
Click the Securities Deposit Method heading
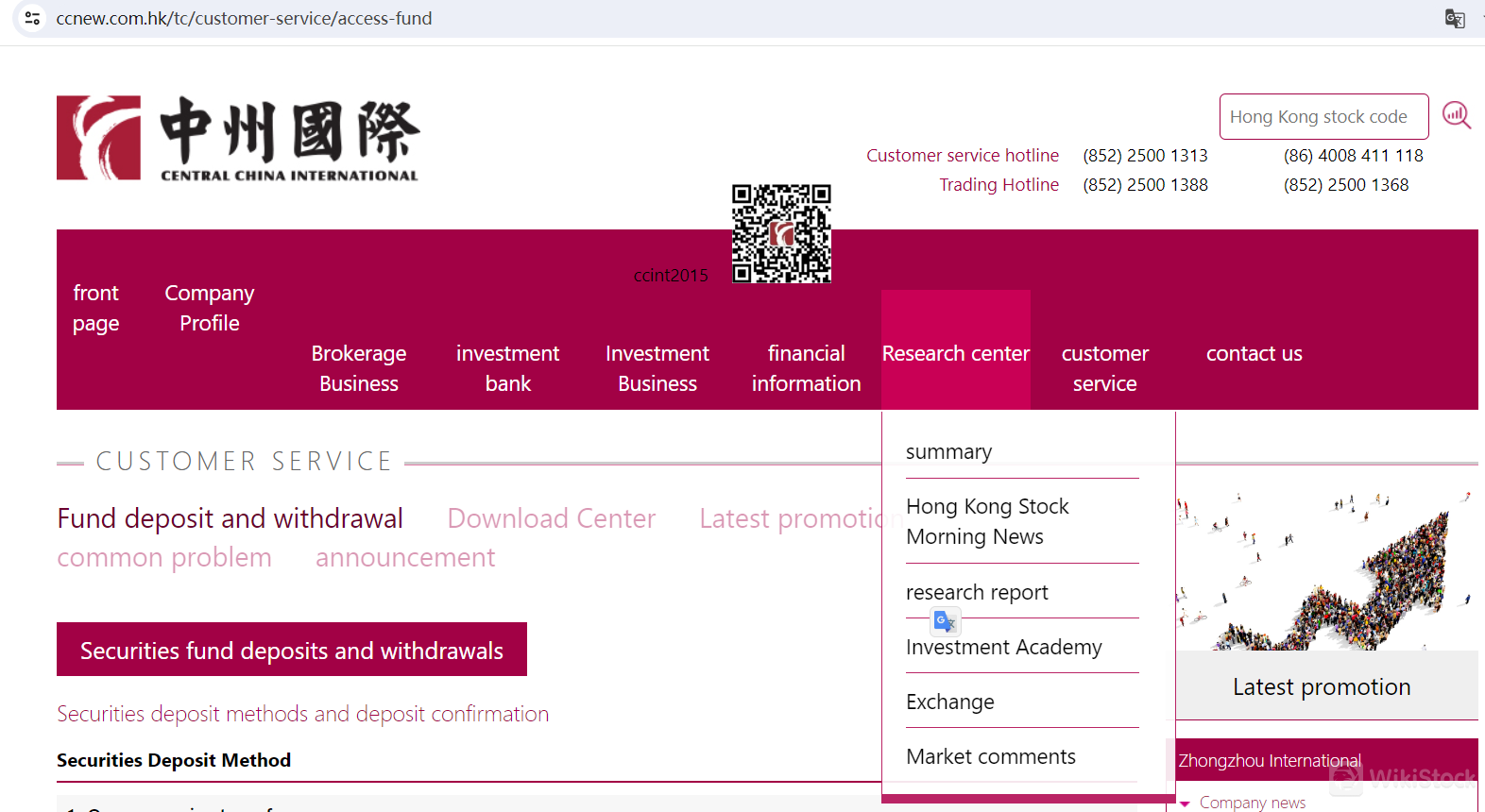point(174,760)
